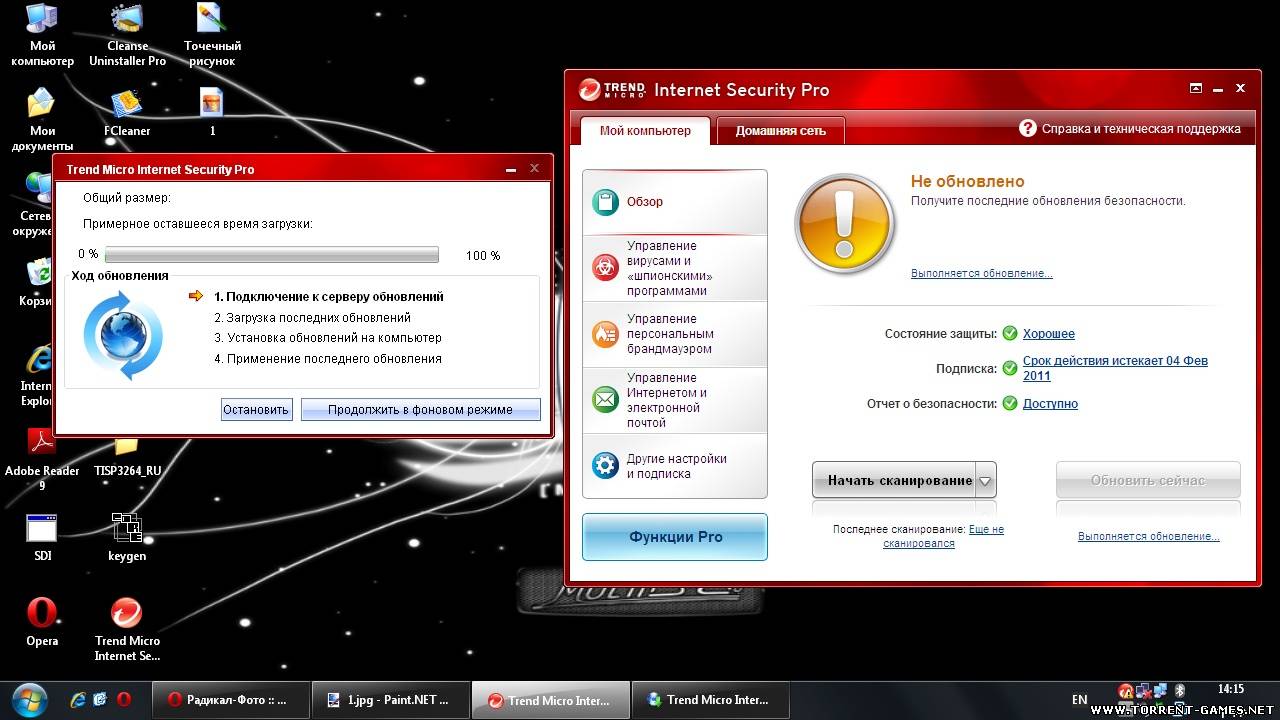Click Internet Explorer quick launch icon in taskbar
The height and width of the screenshot is (720, 1280).
click(78, 700)
